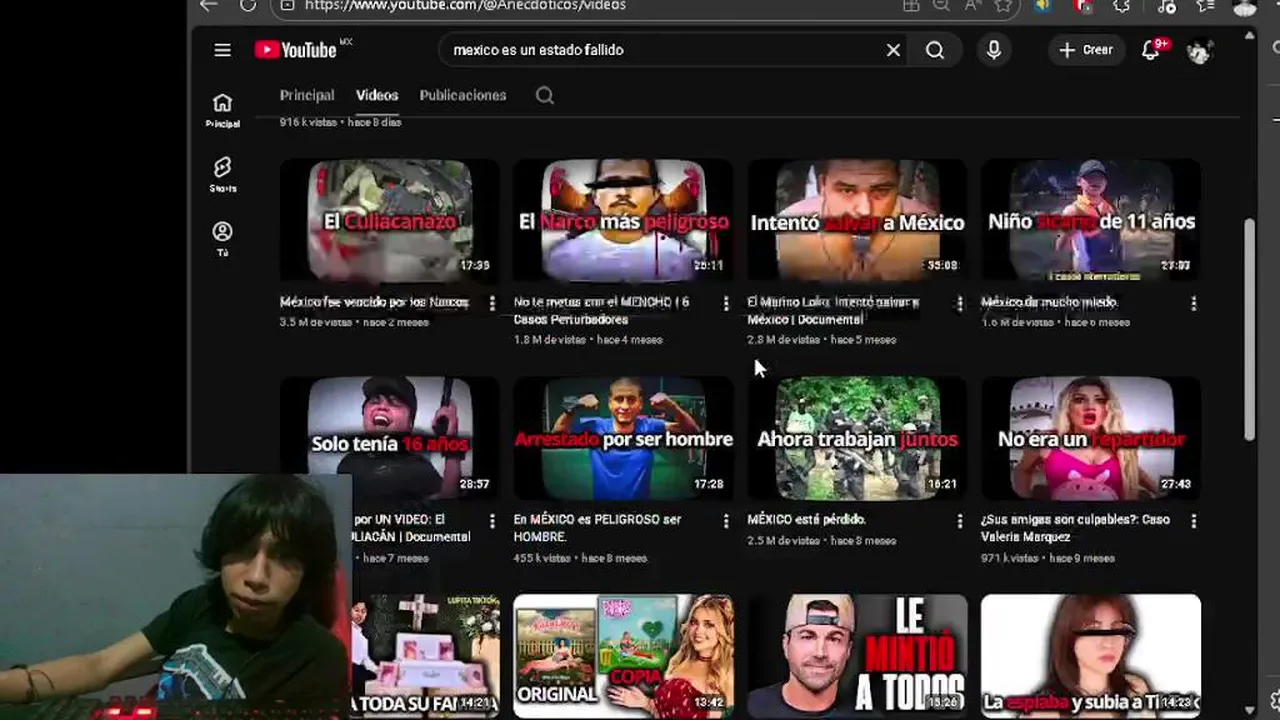Click the '916 k vistas · hace 8 días' text
Screen dimensions: 1280x720
[340, 122]
